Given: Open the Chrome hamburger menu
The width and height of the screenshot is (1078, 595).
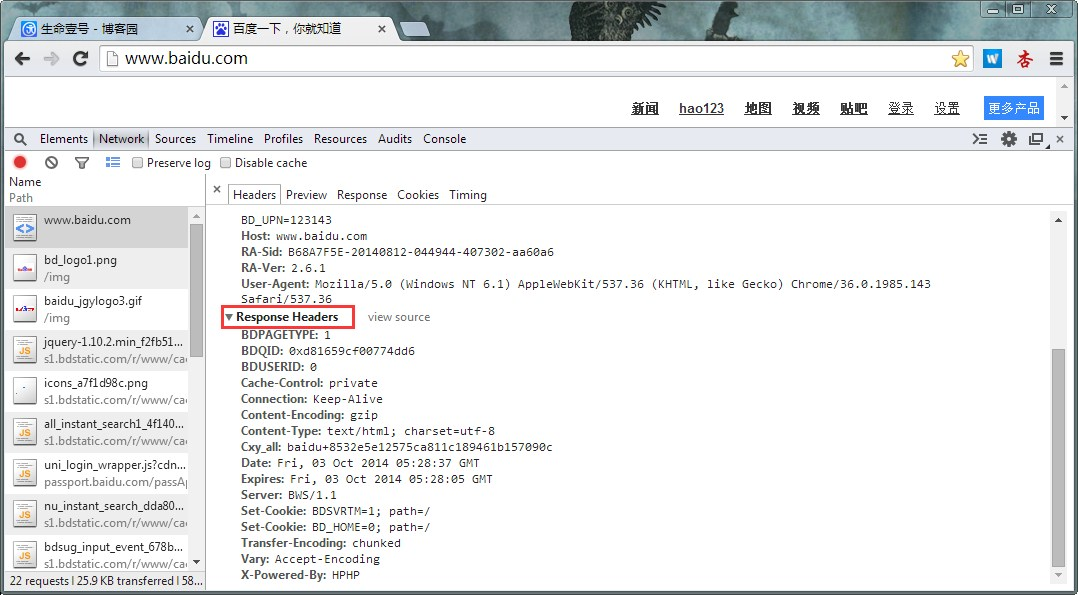Looking at the screenshot, I should click(x=1057, y=59).
